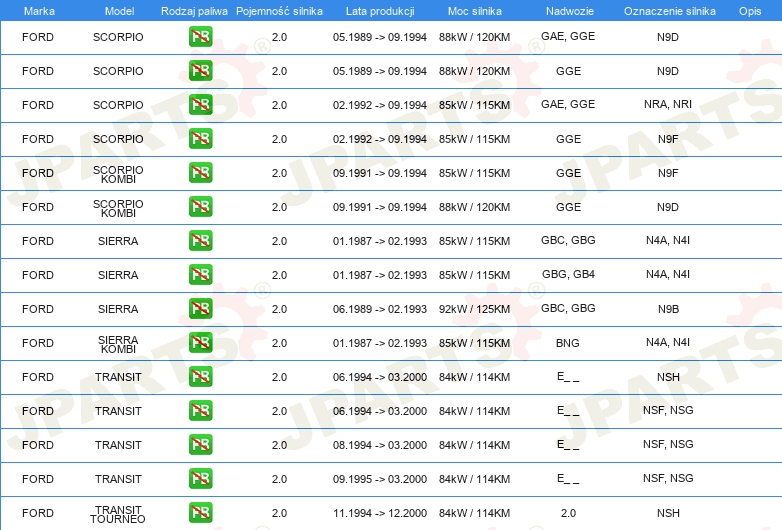
Task: Click 02.1992 -> 09.1994 in the NRA, NRI row
Action: click(x=380, y=105)
